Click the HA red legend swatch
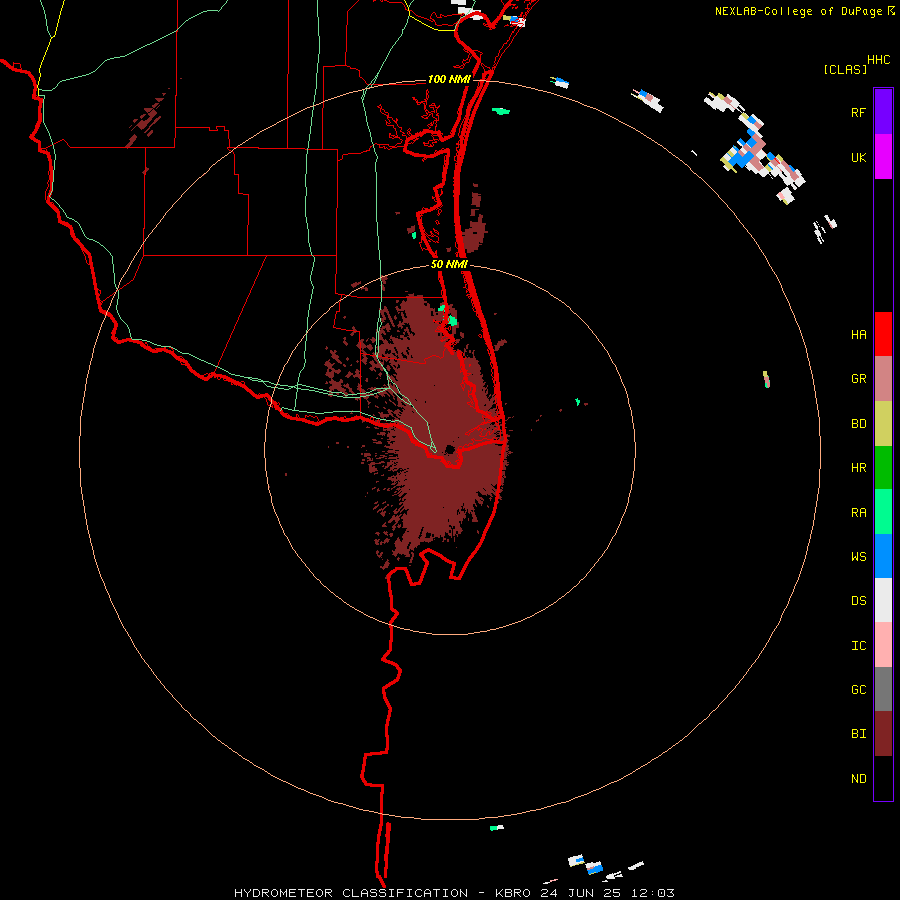Image resolution: width=900 pixels, height=900 pixels. coord(883,334)
